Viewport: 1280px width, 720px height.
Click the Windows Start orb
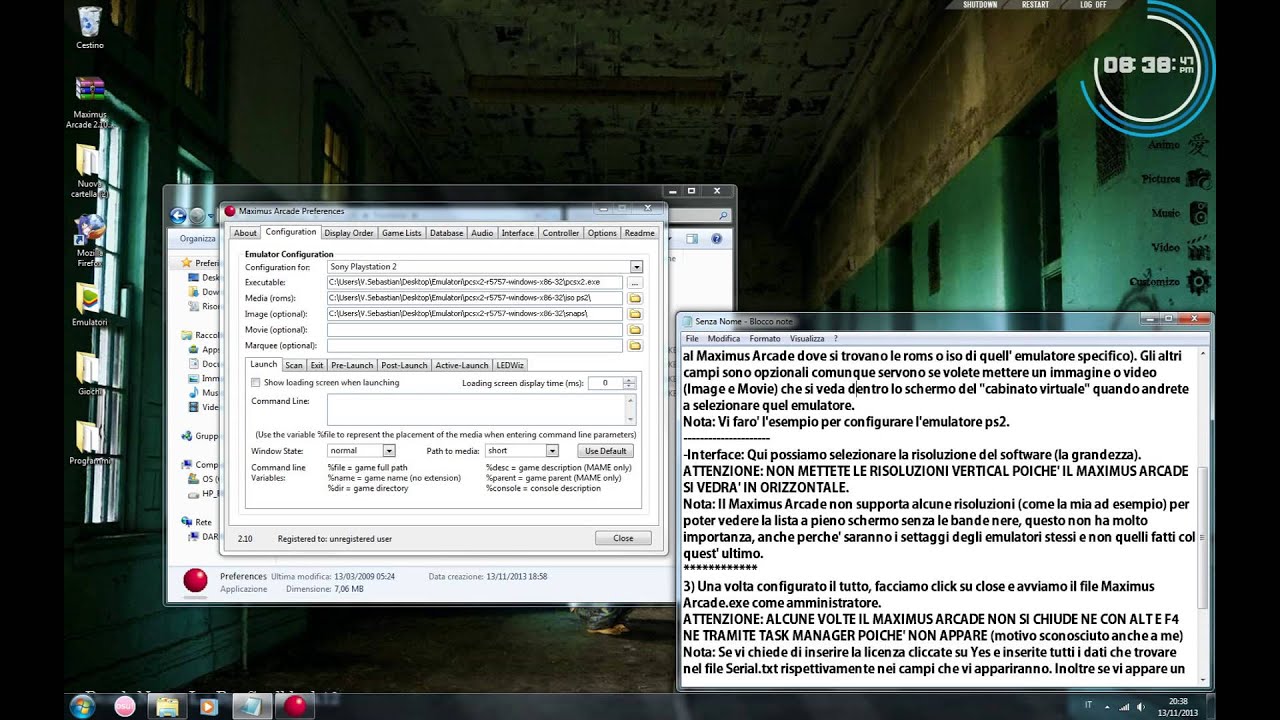click(82, 706)
